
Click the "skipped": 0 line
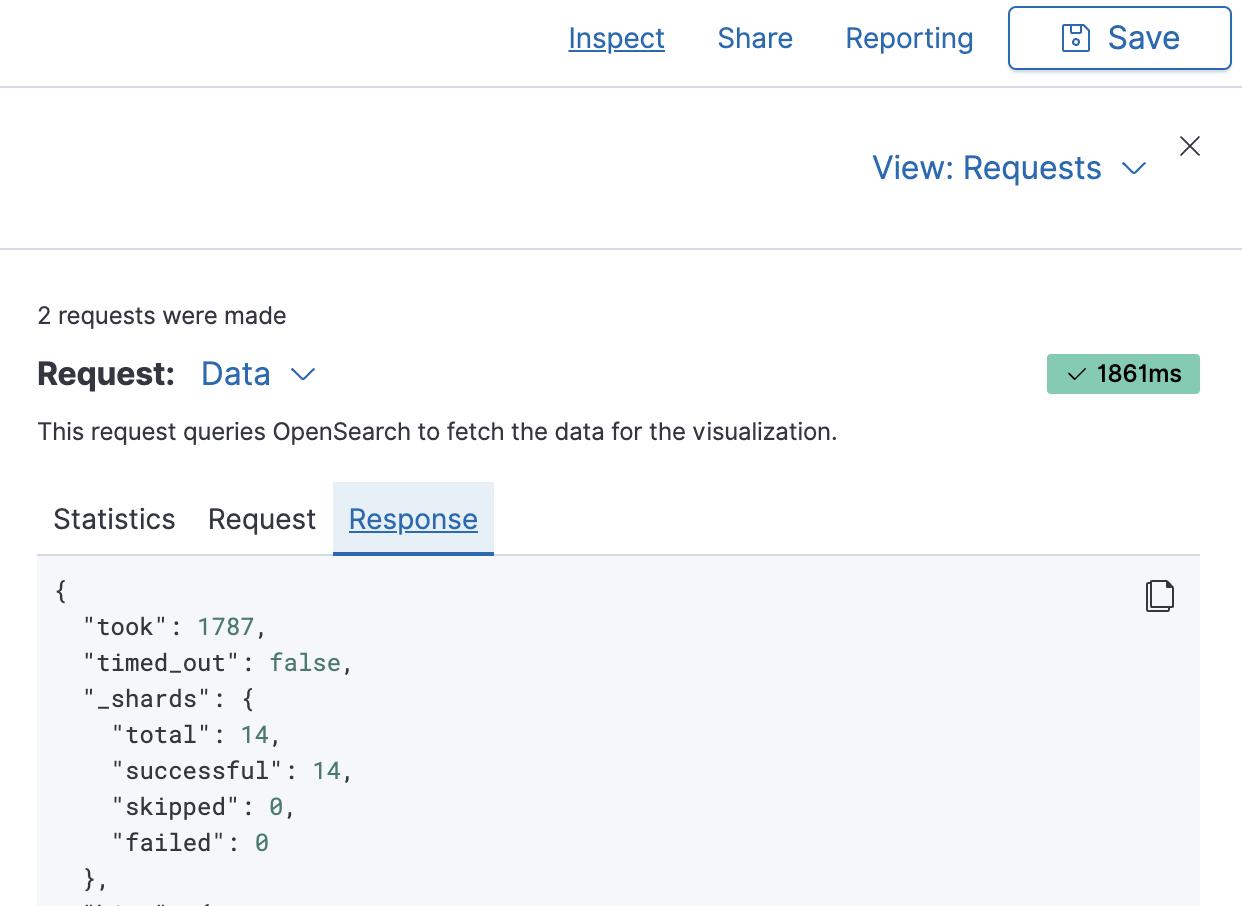click(x=204, y=807)
